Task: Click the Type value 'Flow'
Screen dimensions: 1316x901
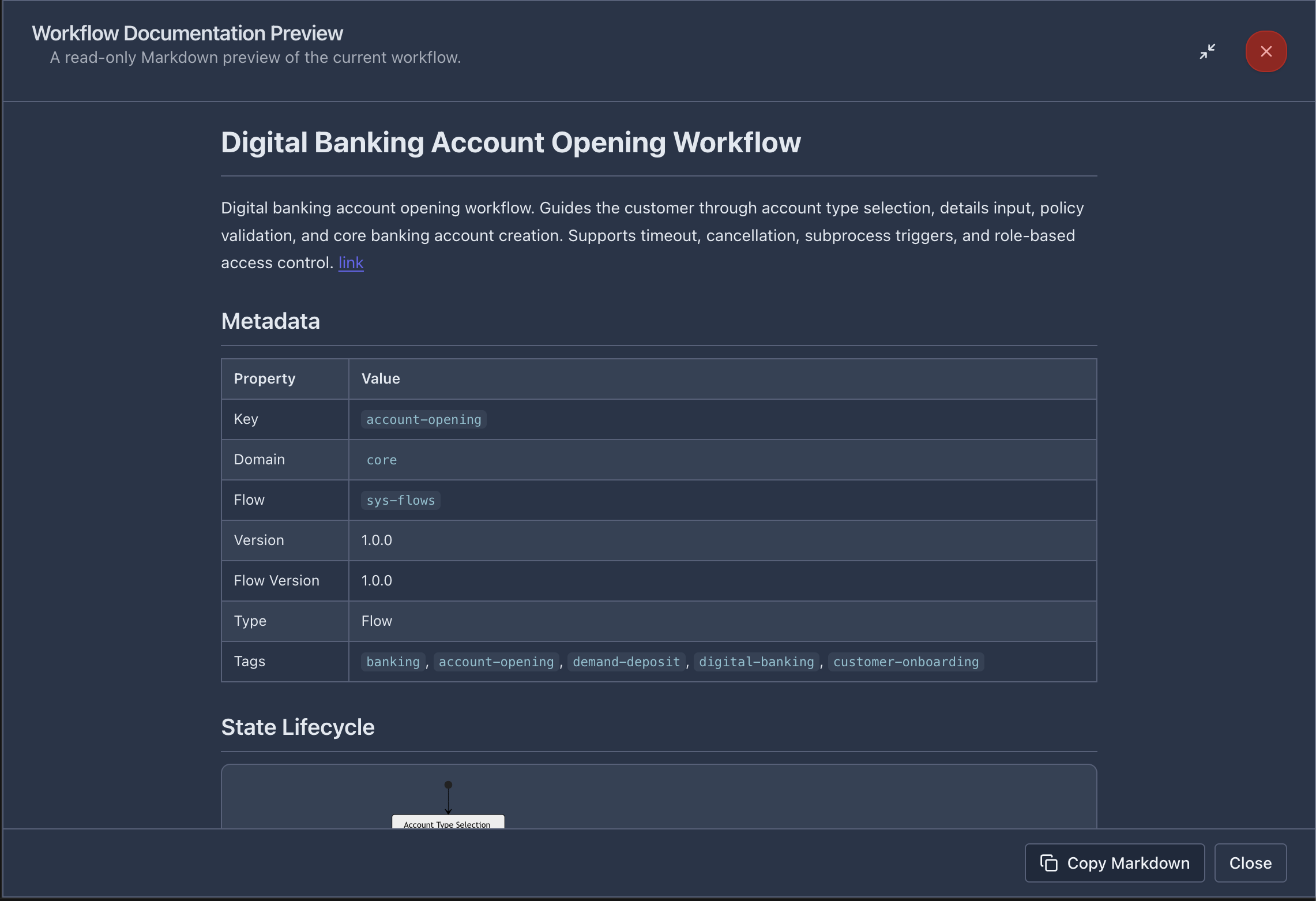Action: coord(377,621)
